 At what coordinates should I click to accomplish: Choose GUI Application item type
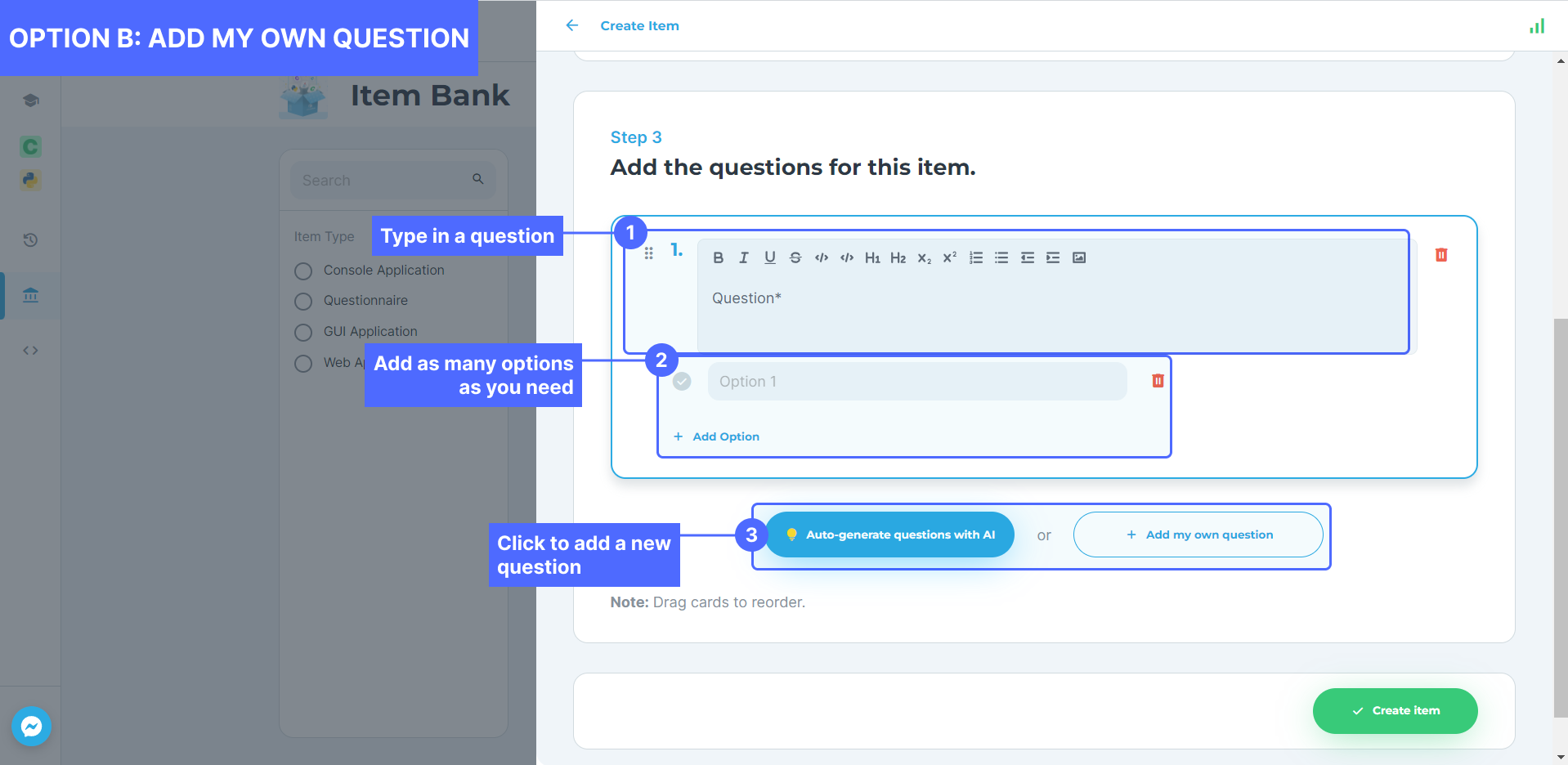[x=303, y=332]
